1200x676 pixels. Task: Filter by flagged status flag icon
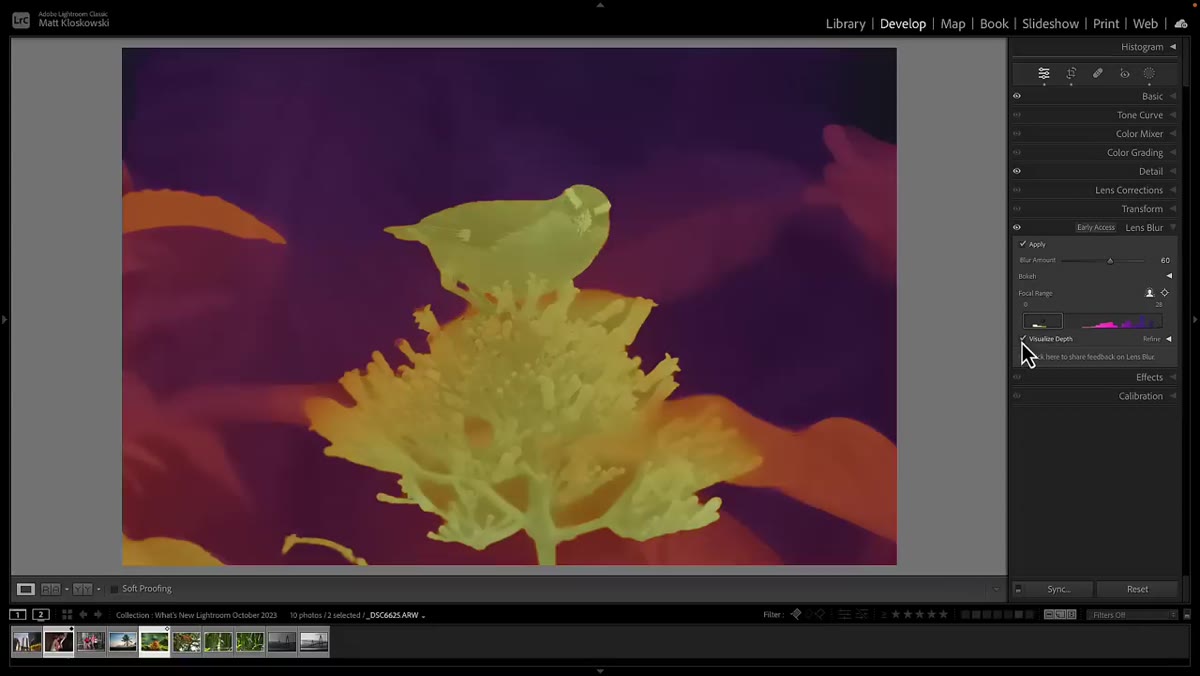(x=796, y=614)
